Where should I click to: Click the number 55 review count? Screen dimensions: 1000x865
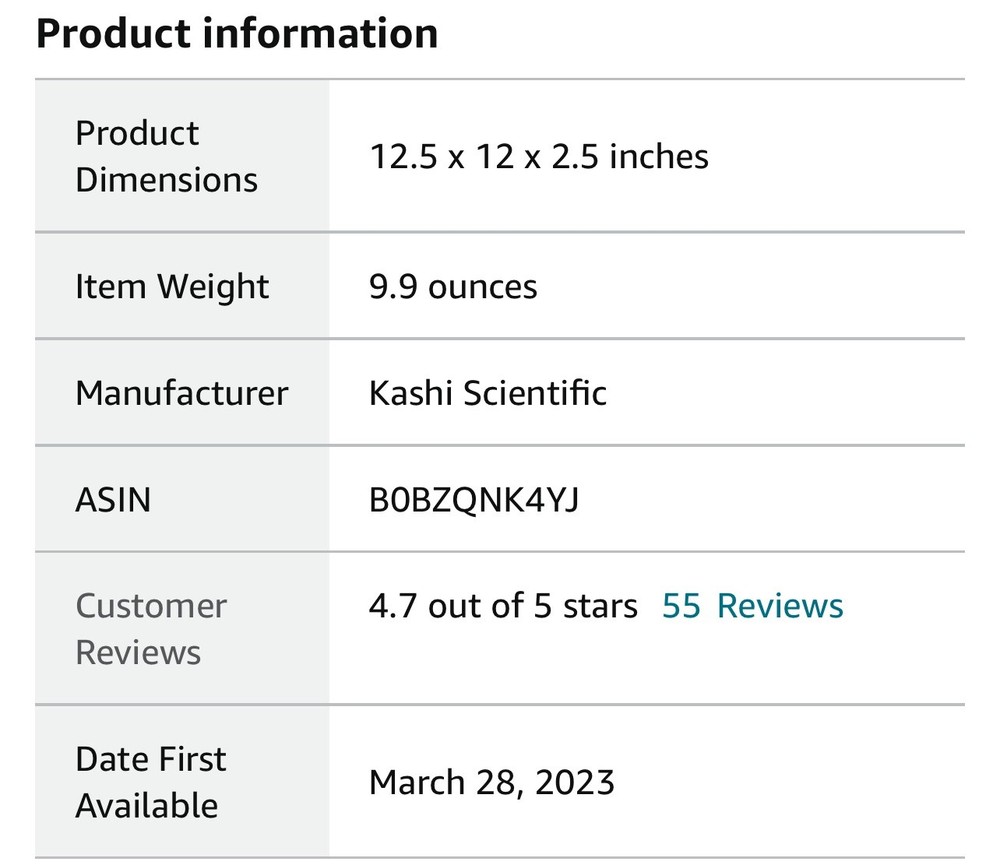pyautogui.click(x=681, y=606)
